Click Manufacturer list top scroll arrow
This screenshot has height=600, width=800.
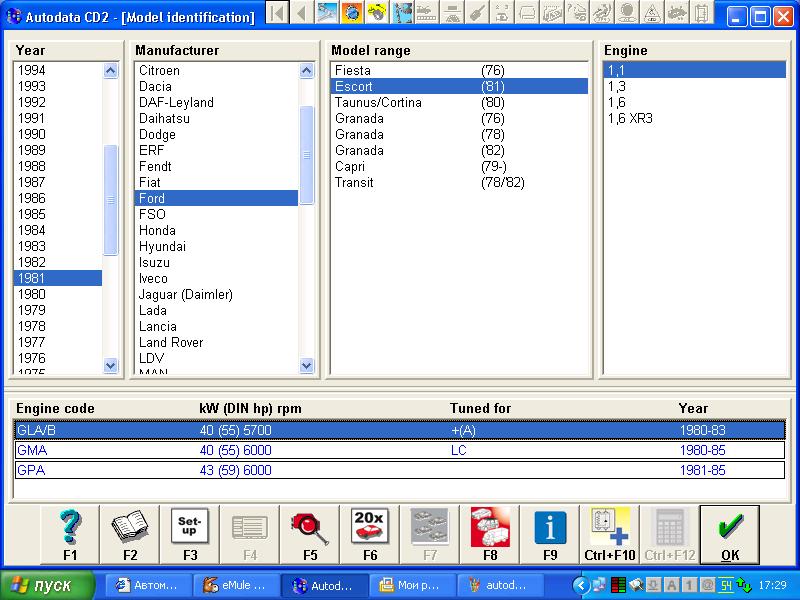pyautogui.click(x=306, y=70)
